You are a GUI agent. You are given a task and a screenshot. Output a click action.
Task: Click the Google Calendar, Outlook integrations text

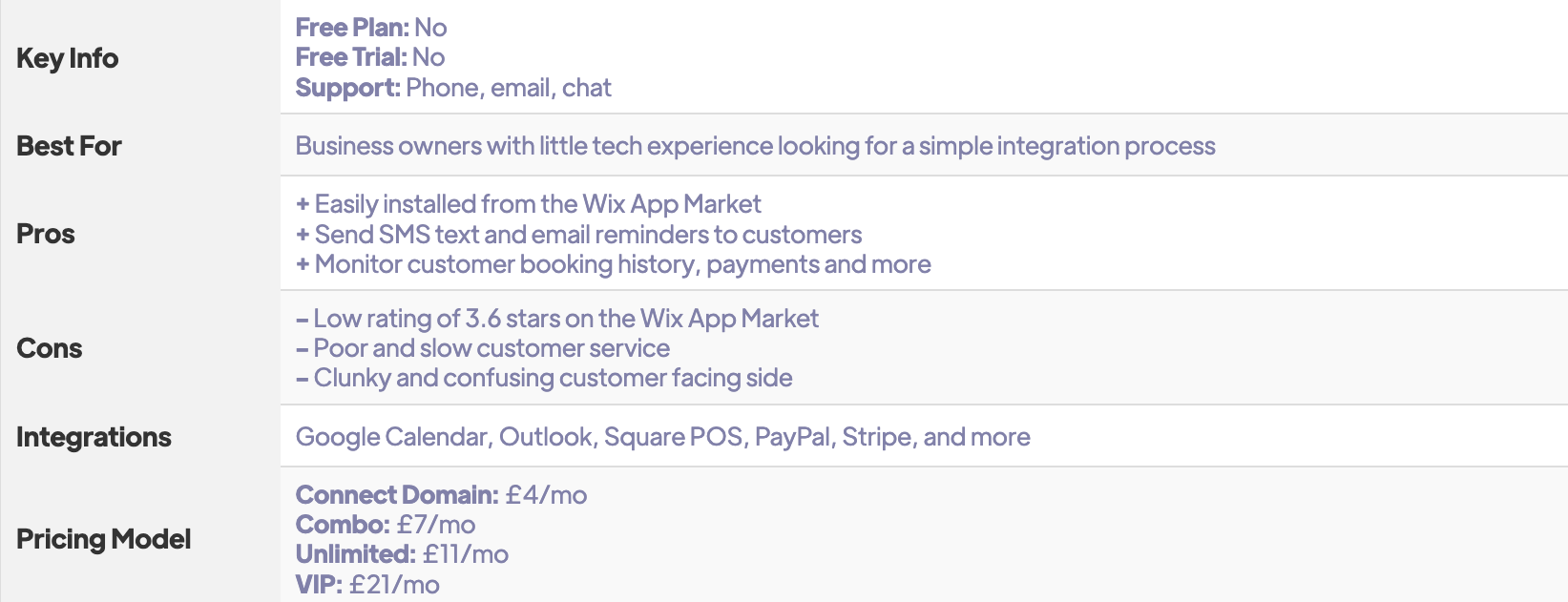click(663, 437)
